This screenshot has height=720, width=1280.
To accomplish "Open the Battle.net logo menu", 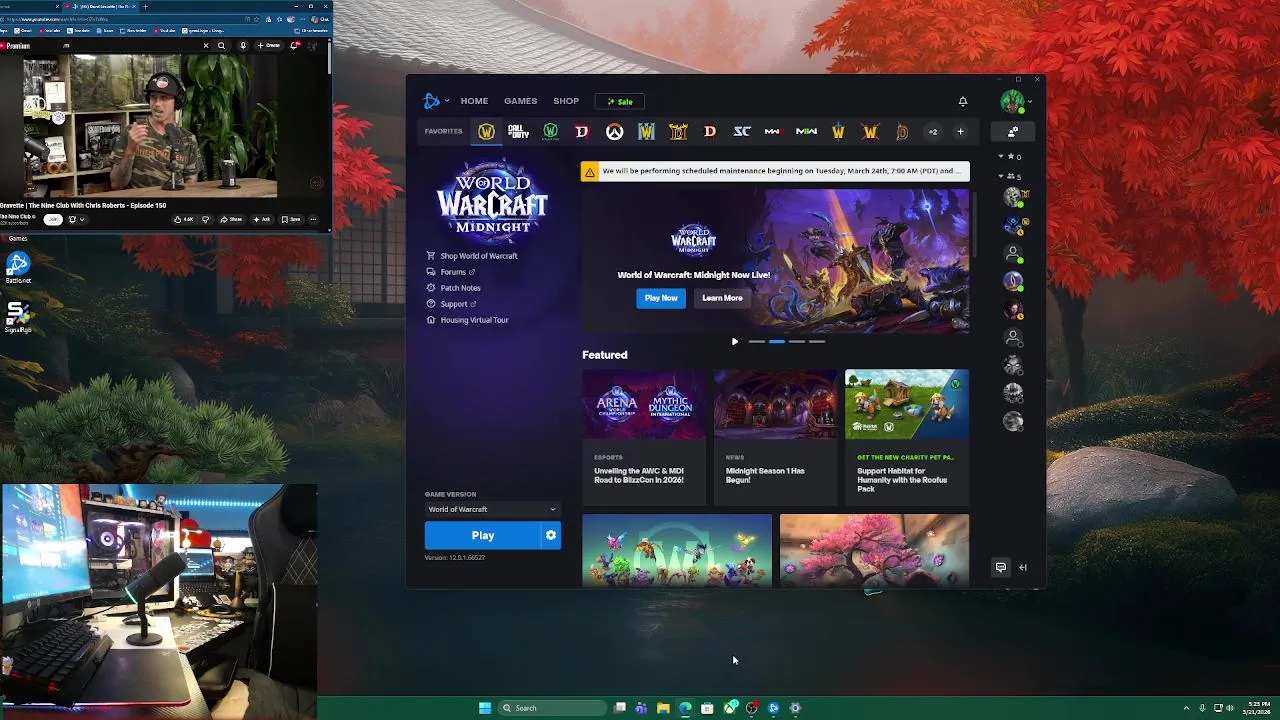I will tap(435, 101).
